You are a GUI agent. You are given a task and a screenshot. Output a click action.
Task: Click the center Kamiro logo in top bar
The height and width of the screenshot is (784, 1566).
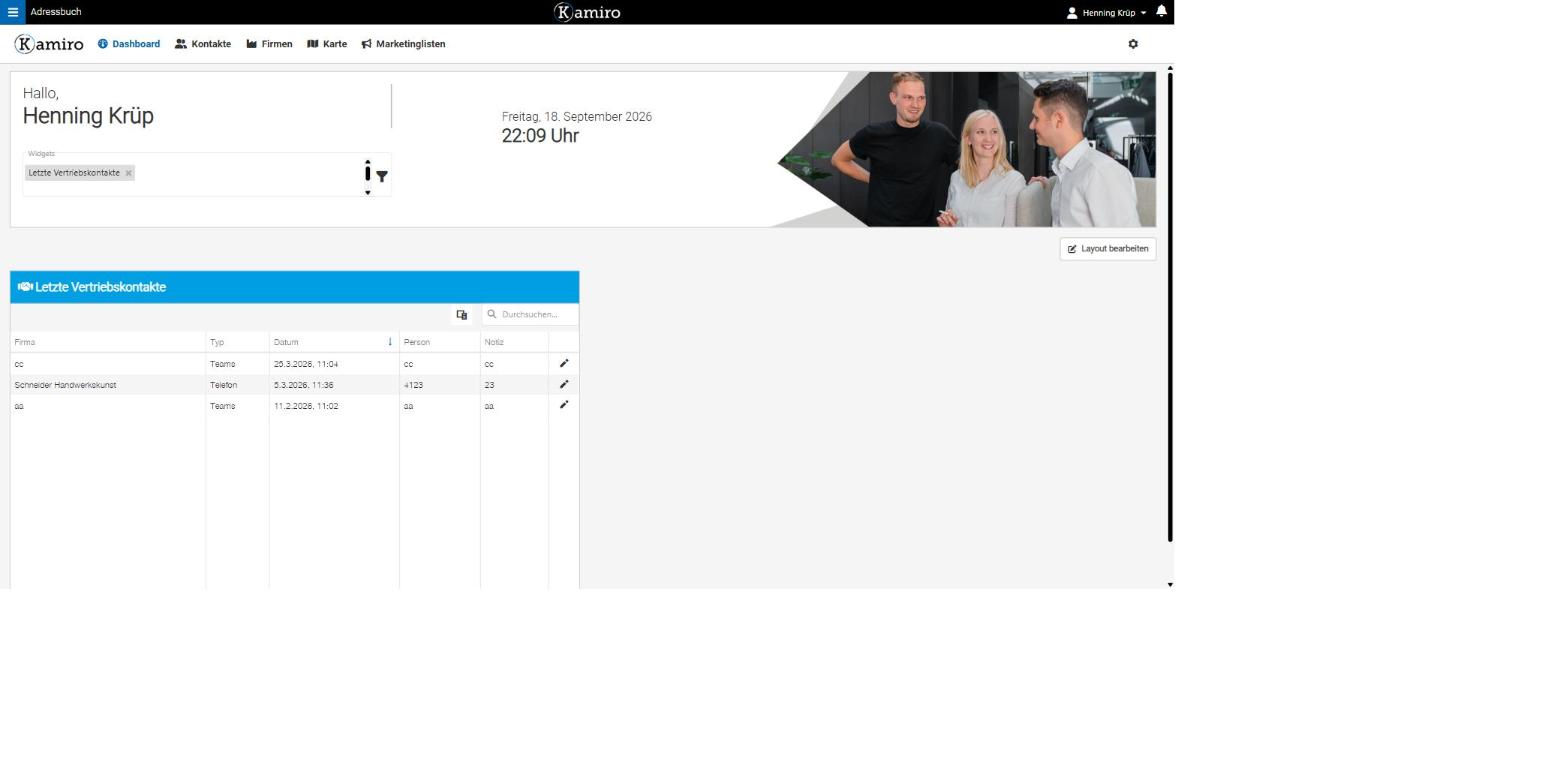pos(587,12)
